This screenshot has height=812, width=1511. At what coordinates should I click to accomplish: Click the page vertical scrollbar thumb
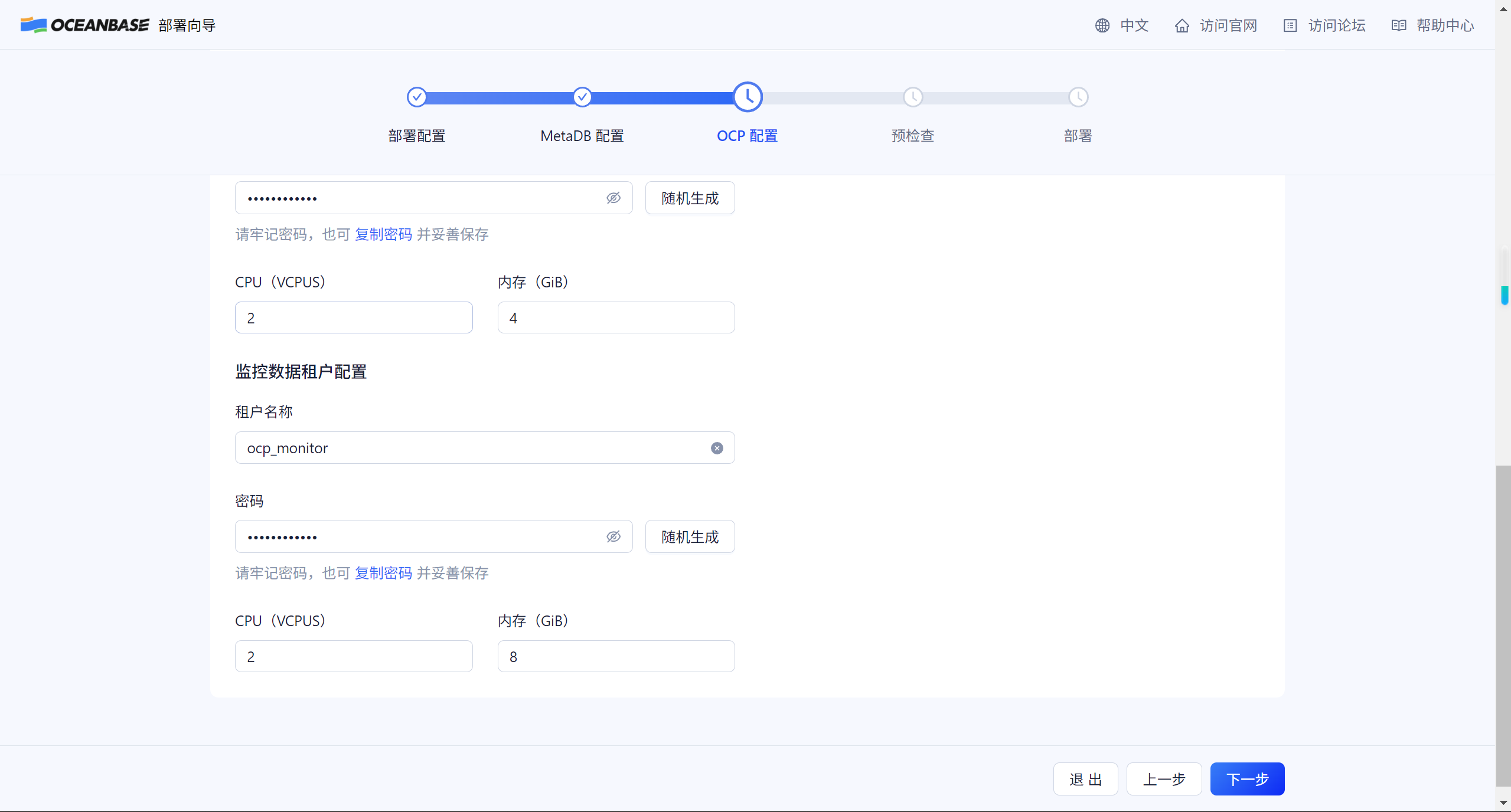tap(1503, 626)
